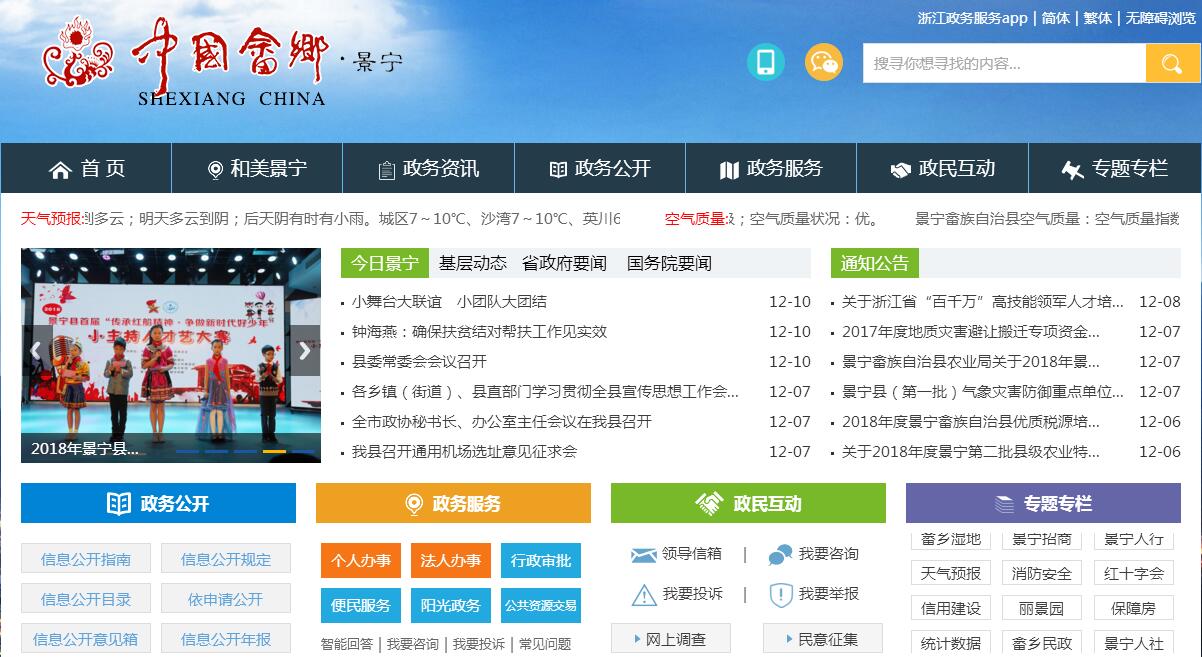Select the 国务院要闻 tab
Screen dimensions: 1202x657
click(x=669, y=263)
